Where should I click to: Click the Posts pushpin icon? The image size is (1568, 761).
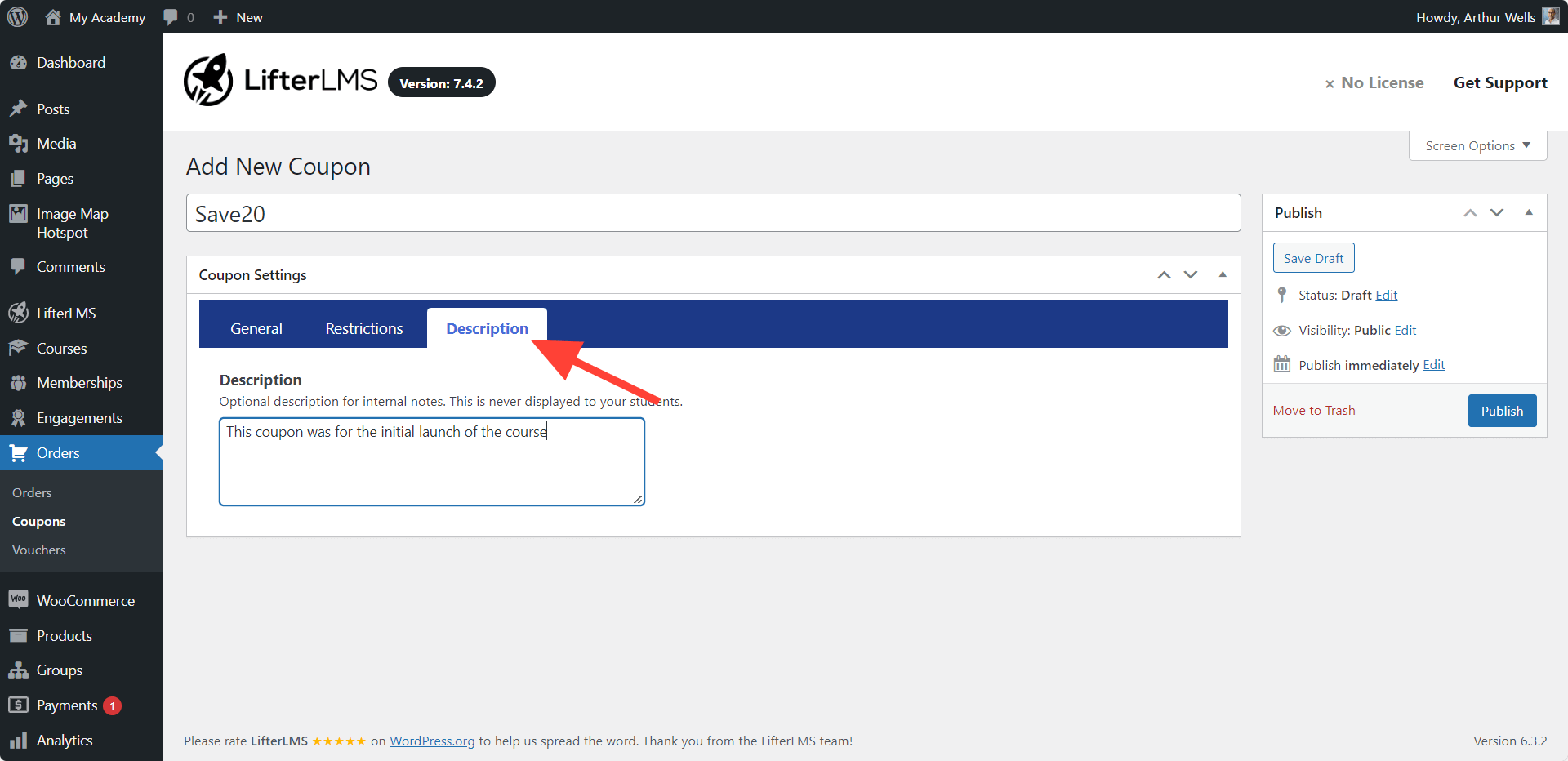click(x=18, y=109)
